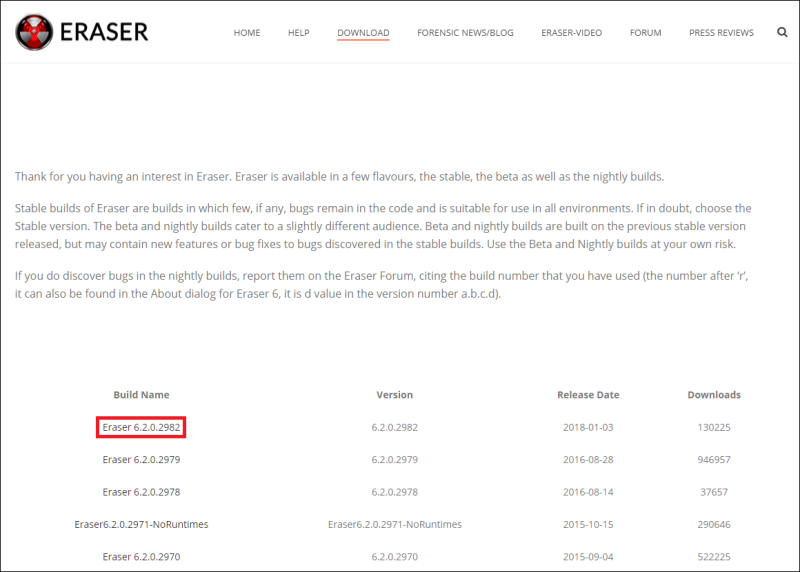The width and height of the screenshot is (800, 572).
Task: Select the version cell 6.2.0.2978
Action: (x=394, y=492)
